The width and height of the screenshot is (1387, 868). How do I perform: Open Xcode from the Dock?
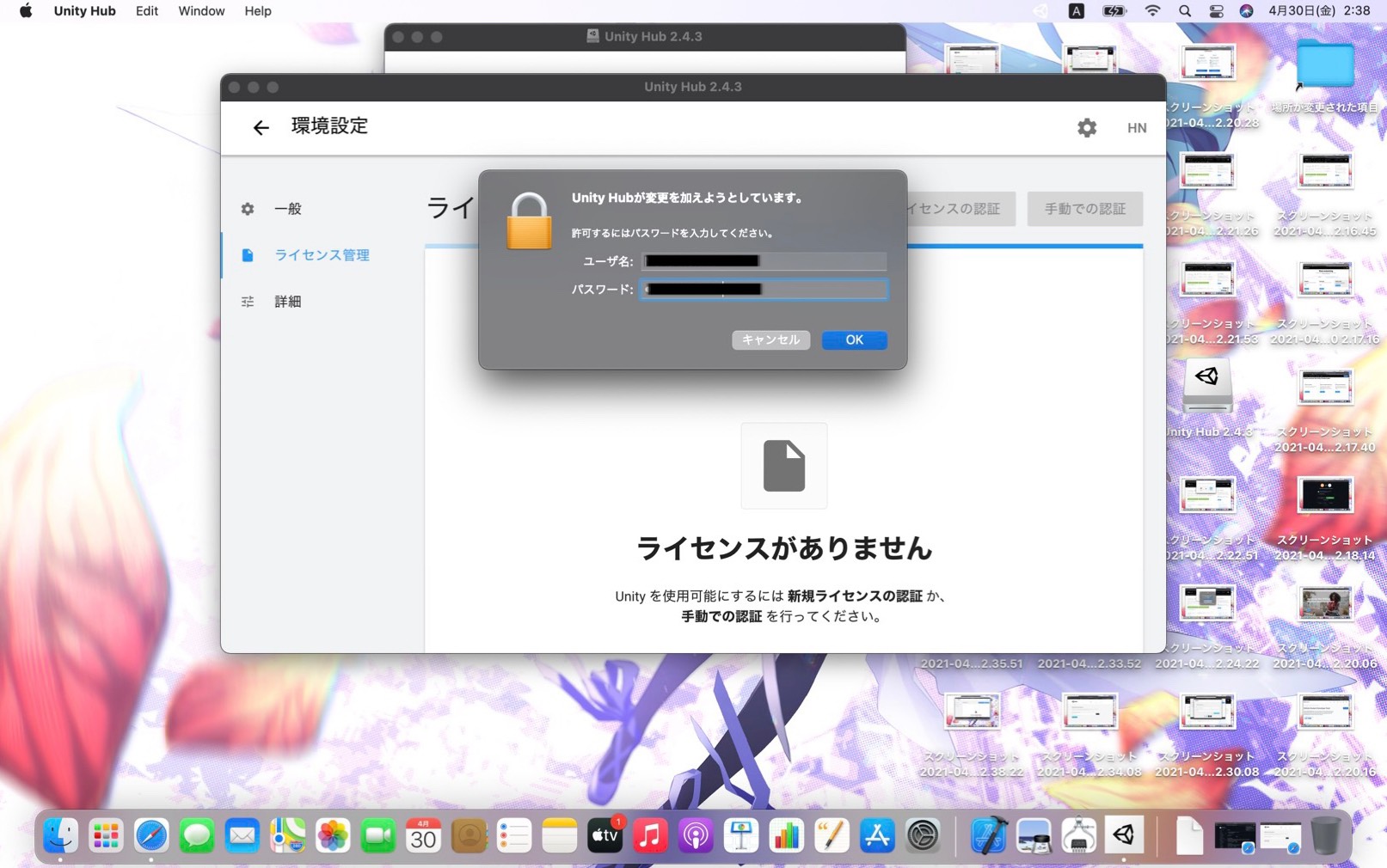click(988, 834)
